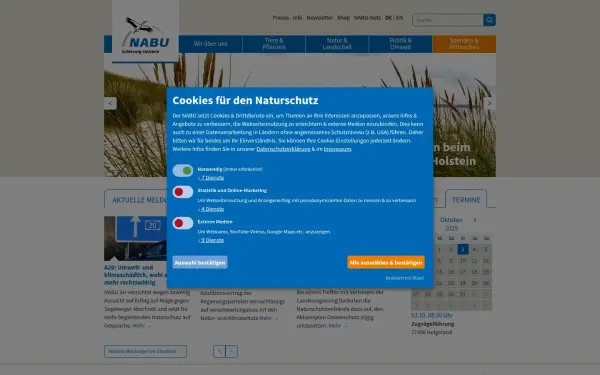Click the search magnifier button

[489, 20]
